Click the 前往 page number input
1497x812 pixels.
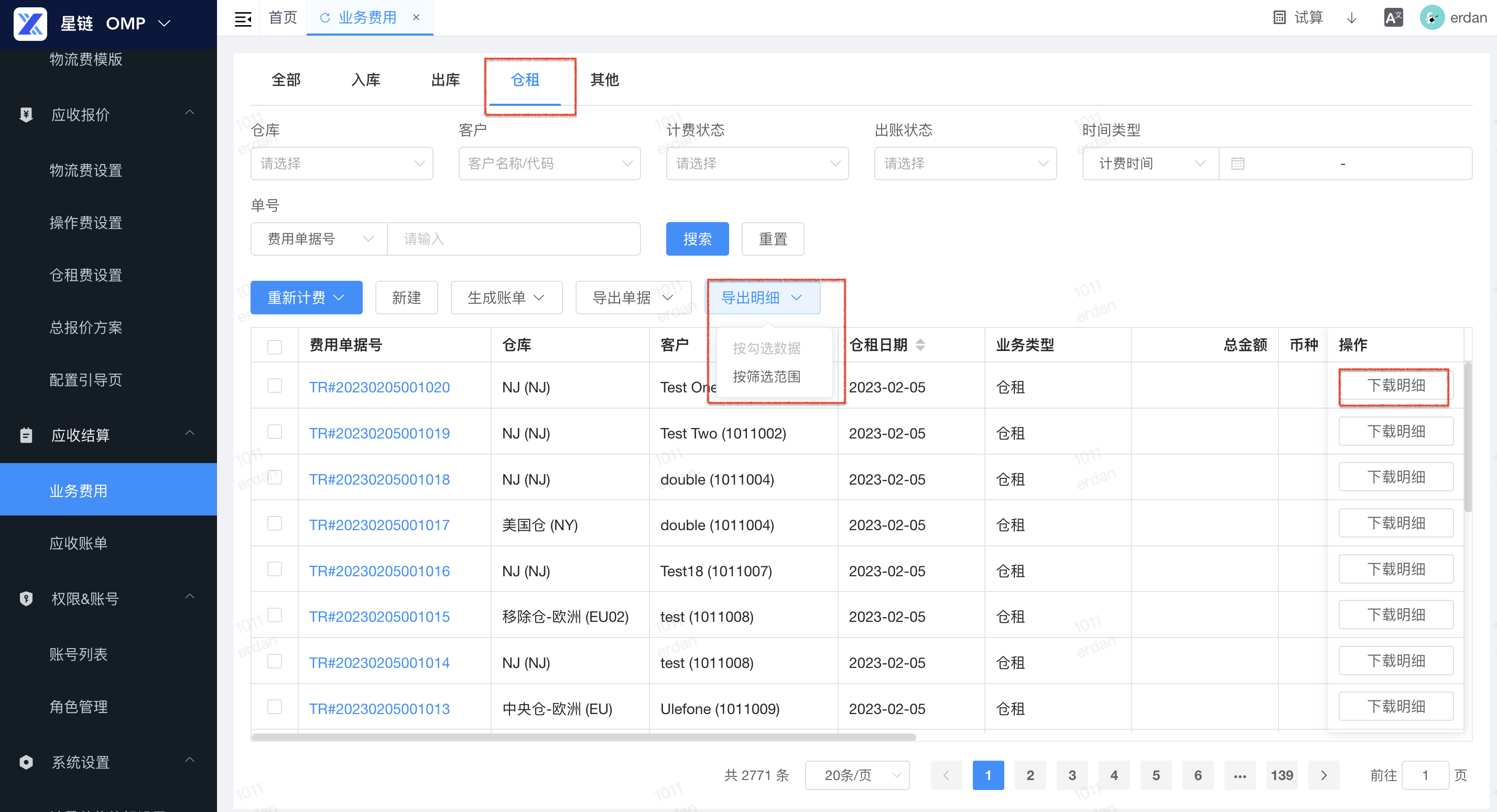click(1425, 775)
